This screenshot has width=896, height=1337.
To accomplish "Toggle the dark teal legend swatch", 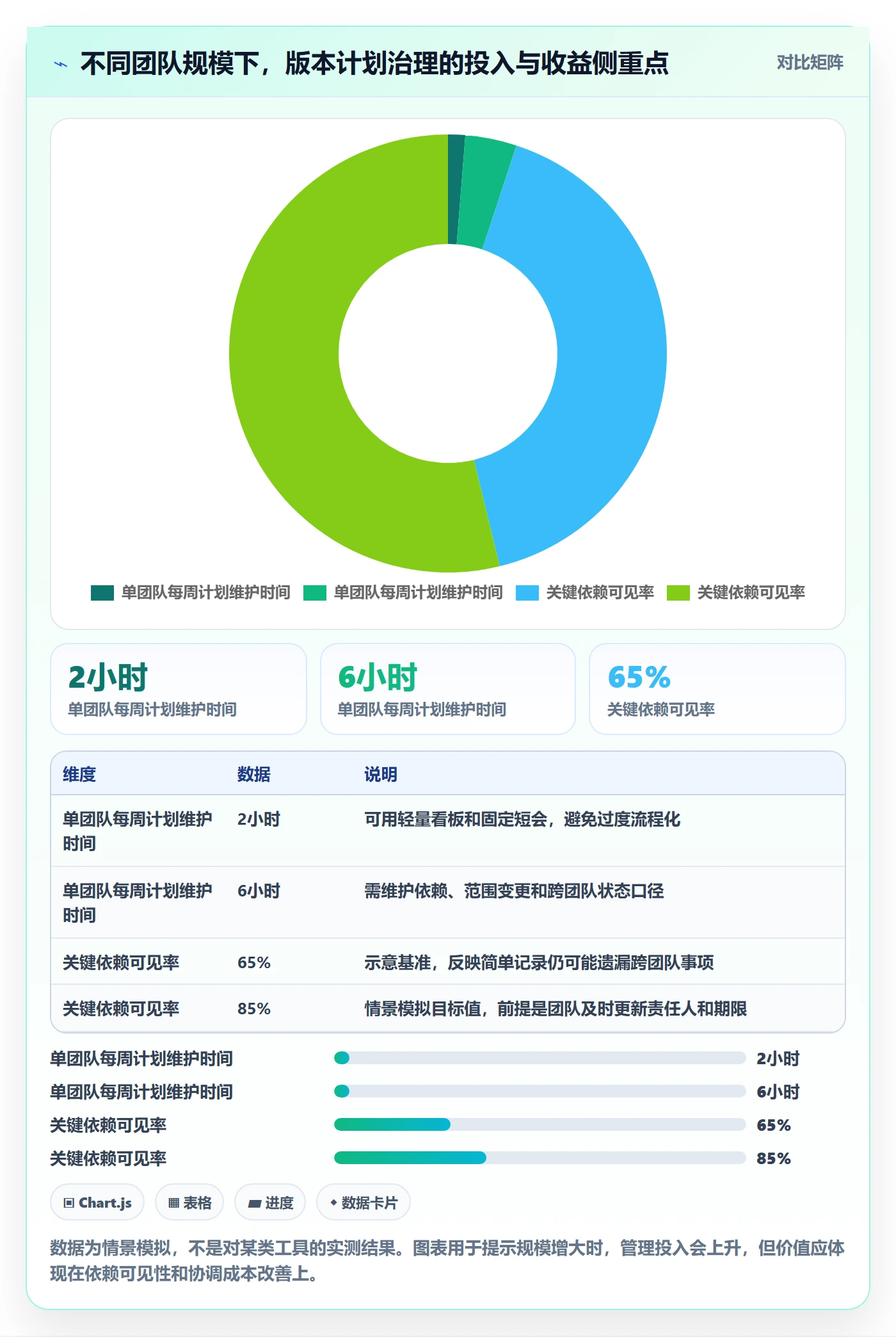I will pos(102,593).
